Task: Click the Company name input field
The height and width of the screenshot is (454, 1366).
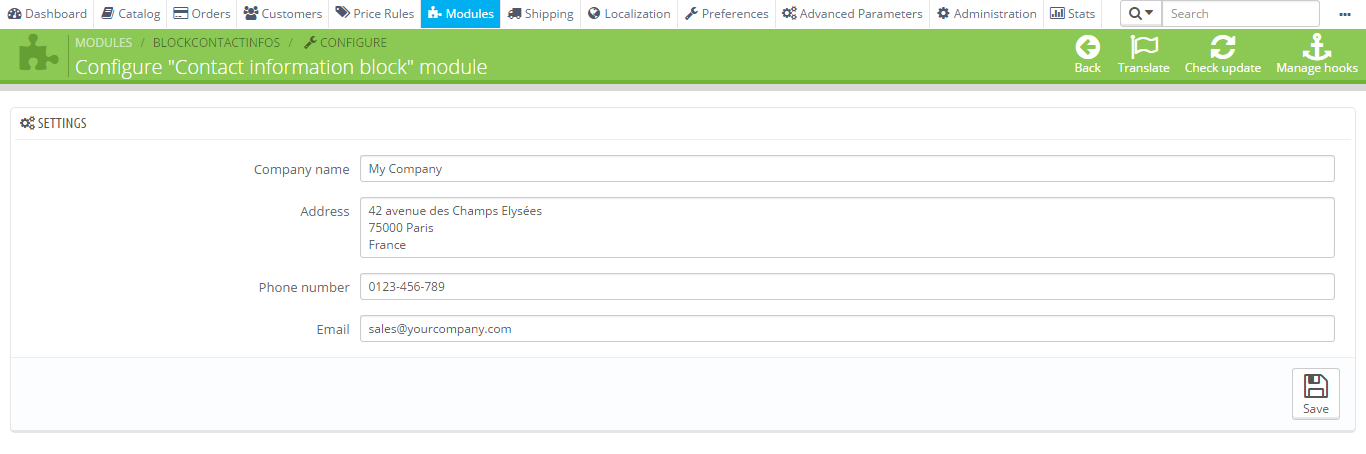Action: point(847,169)
